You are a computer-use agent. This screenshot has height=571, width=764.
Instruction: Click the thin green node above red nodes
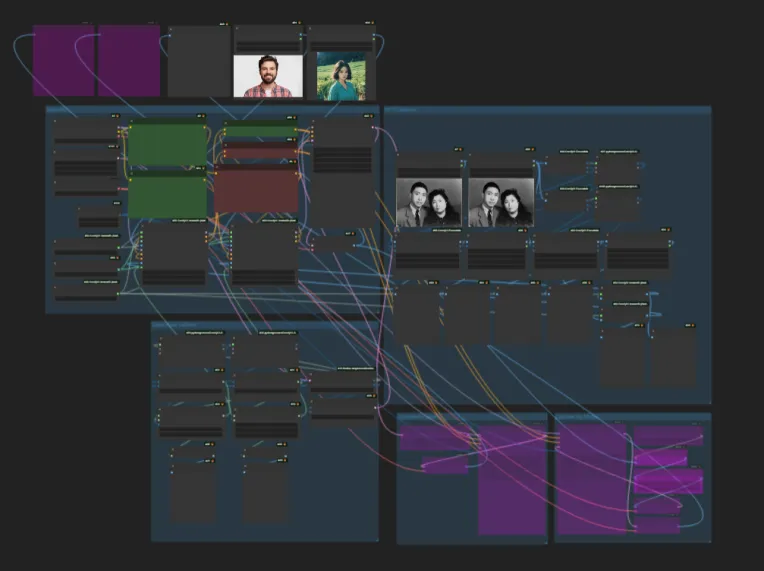coord(258,131)
